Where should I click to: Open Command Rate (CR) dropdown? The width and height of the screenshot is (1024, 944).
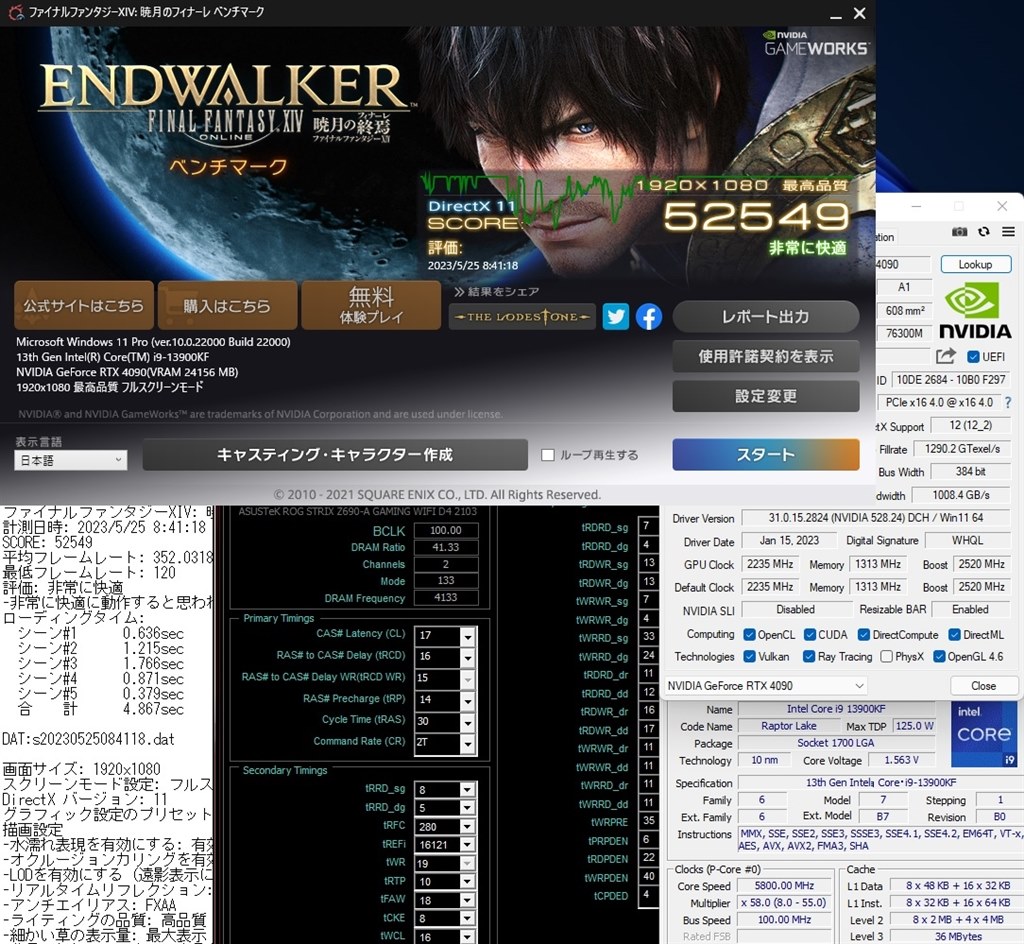coord(468,743)
